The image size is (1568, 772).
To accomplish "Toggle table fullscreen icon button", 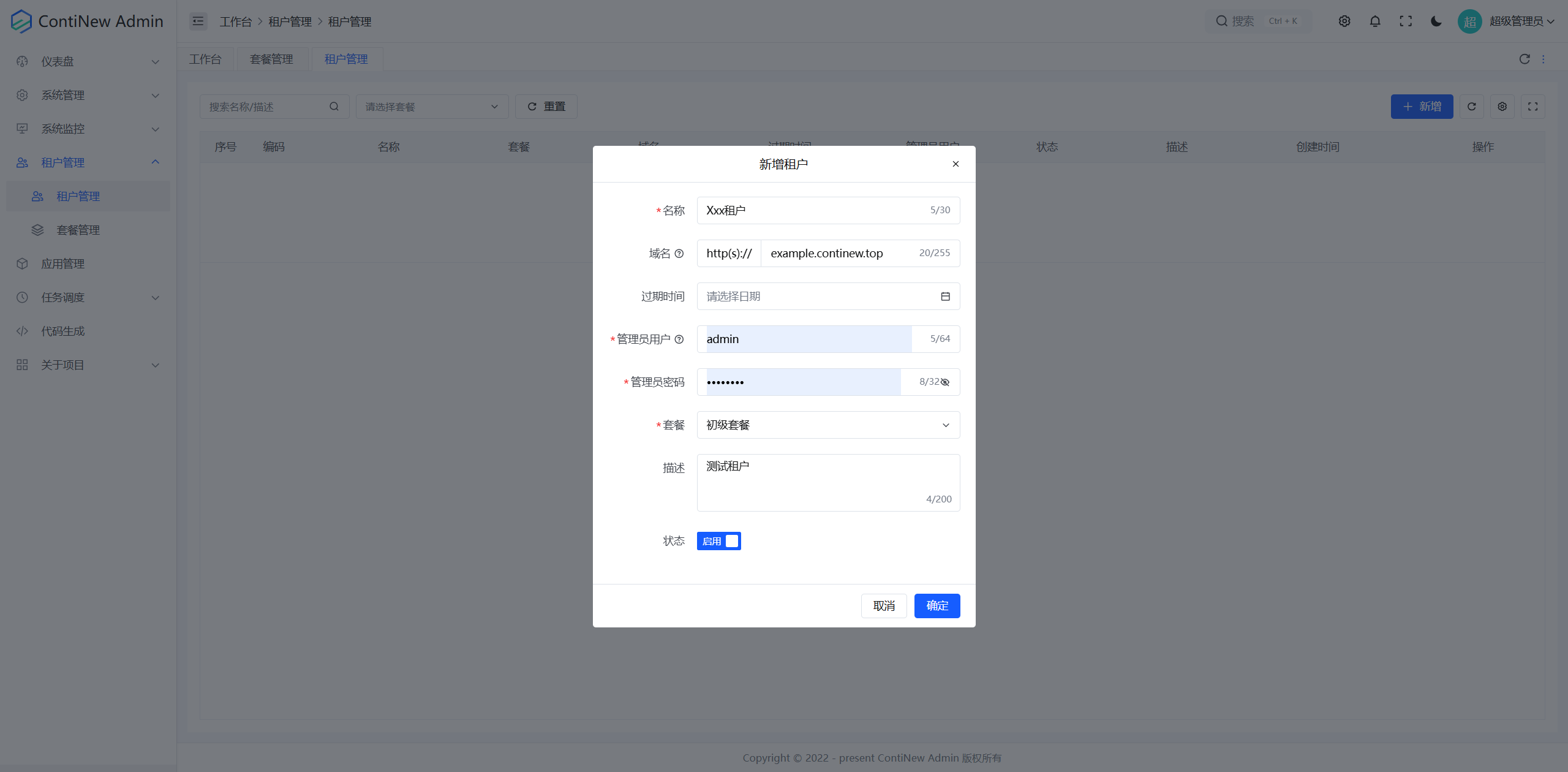I will (1533, 107).
